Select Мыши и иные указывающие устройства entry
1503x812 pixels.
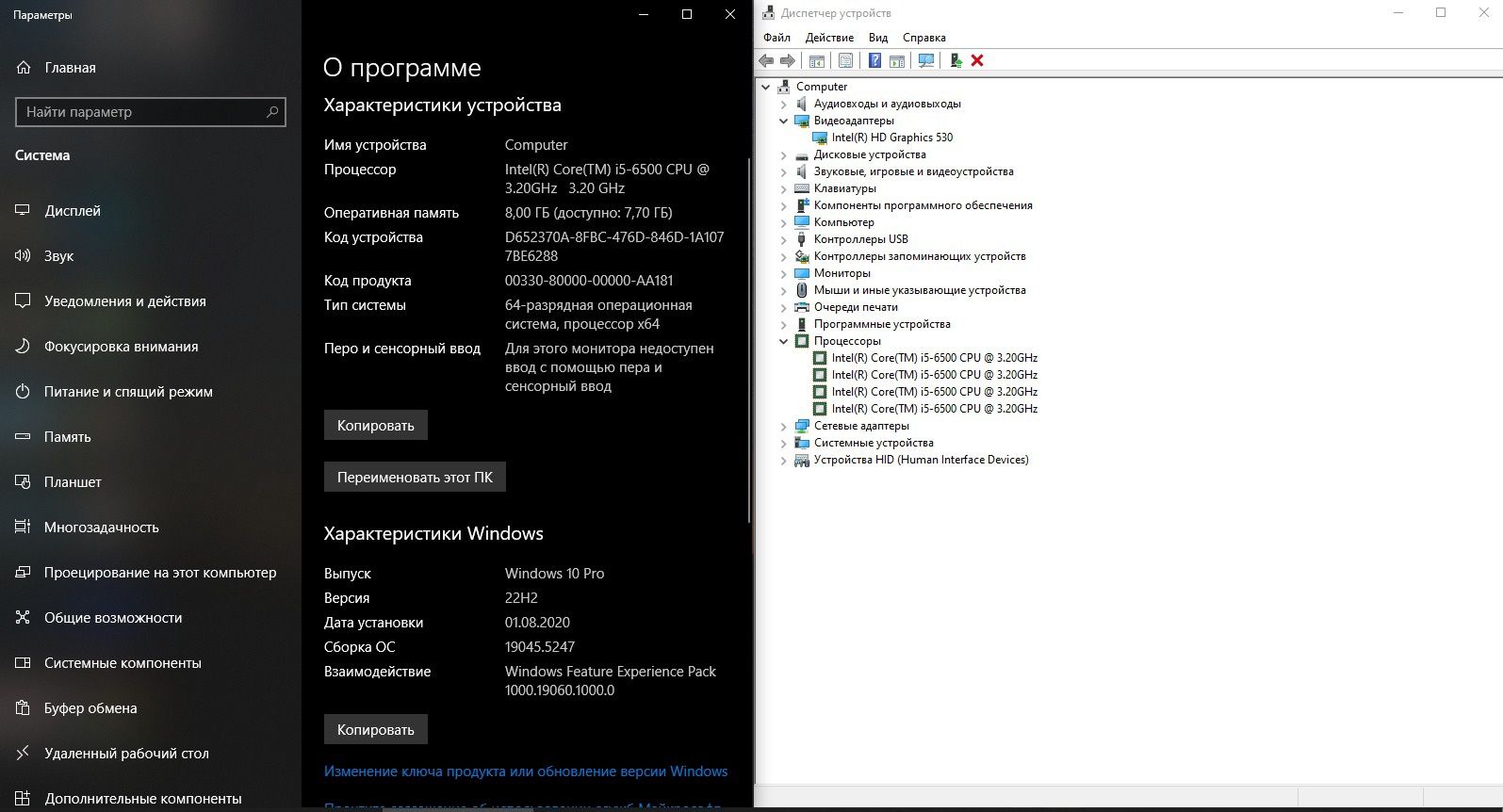[920, 290]
